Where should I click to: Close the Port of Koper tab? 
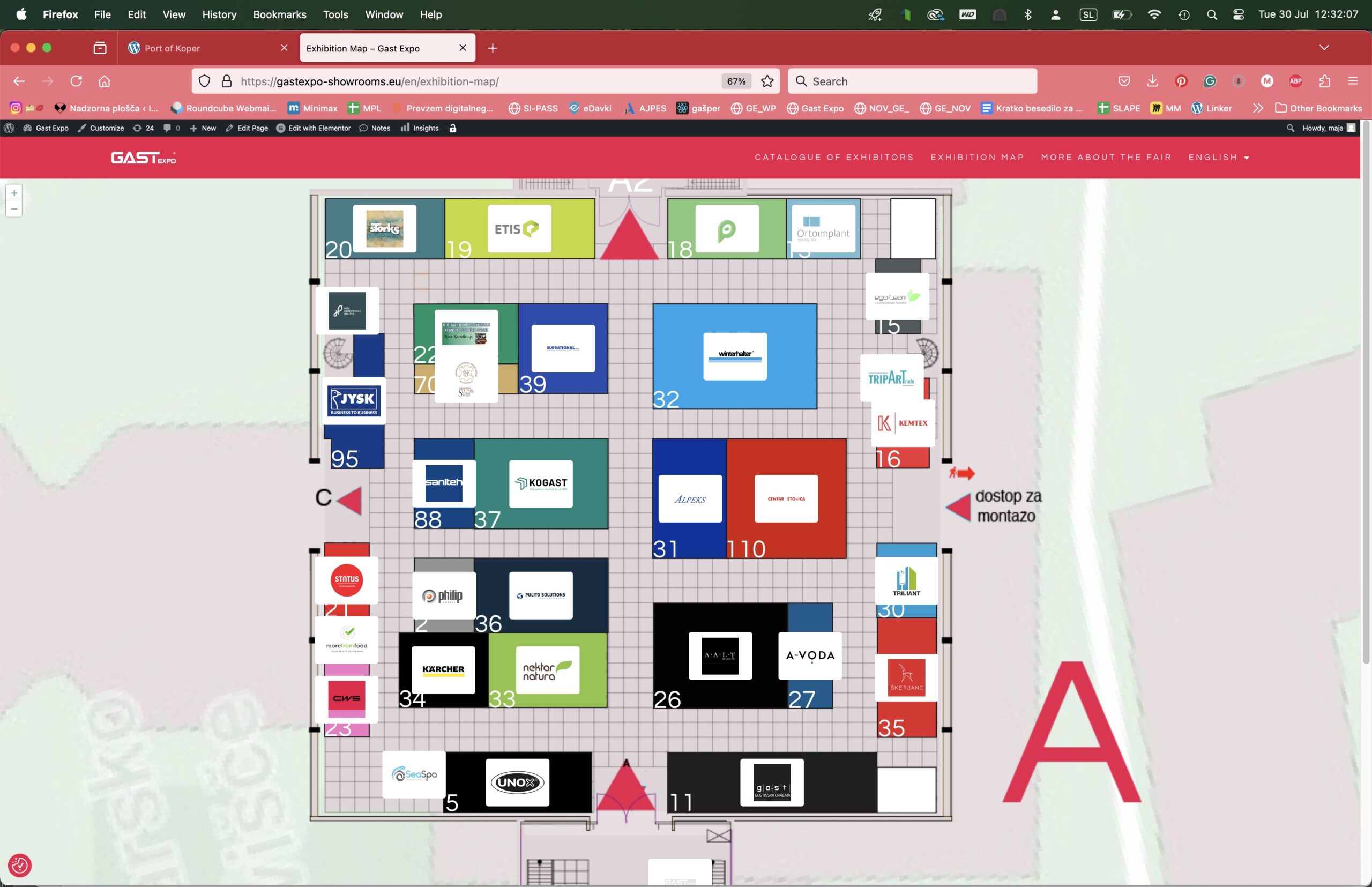pos(284,48)
